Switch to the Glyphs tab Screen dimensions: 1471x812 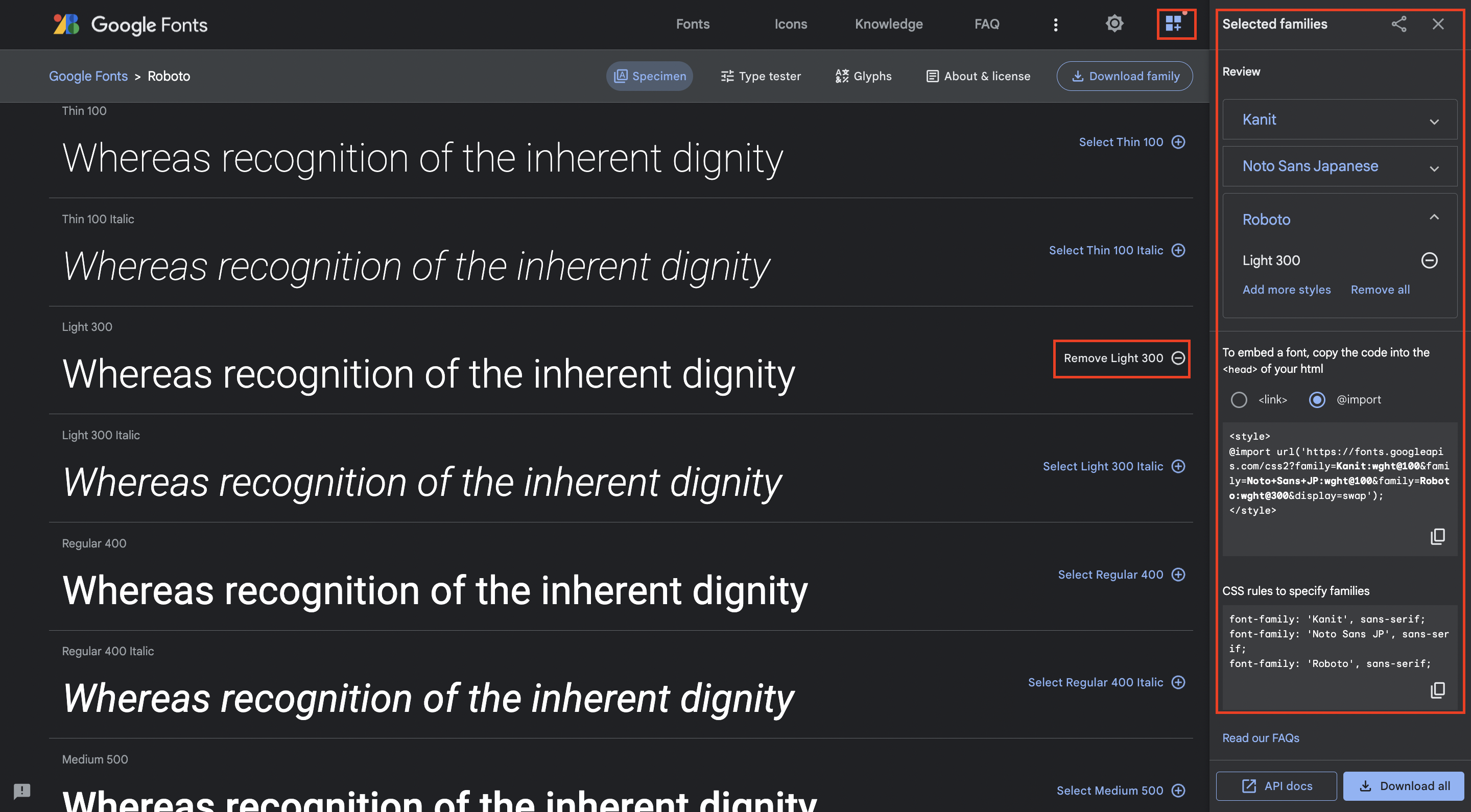coord(863,76)
